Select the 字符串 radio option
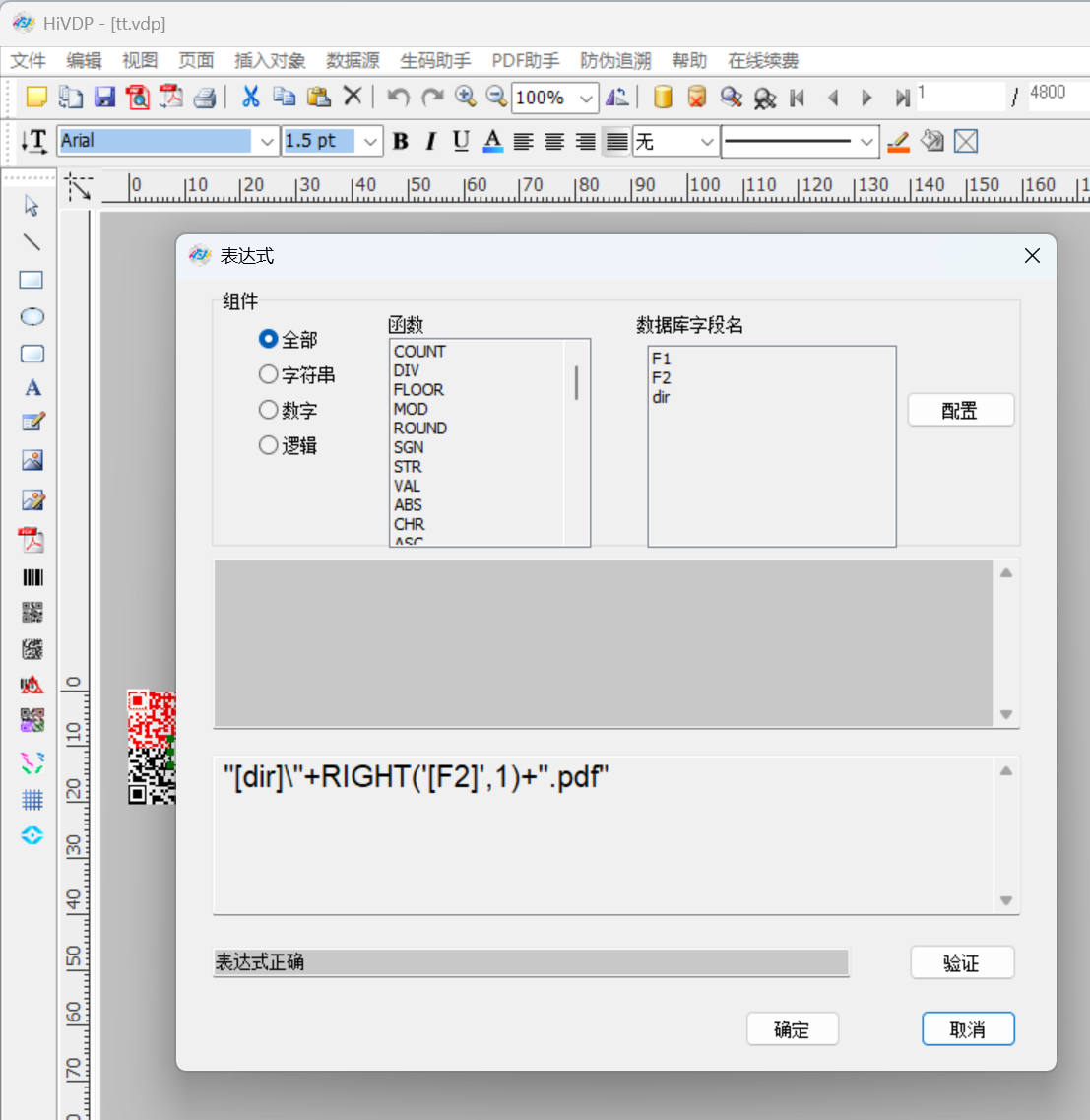This screenshot has height=1120, width=1090. point(268,374)
